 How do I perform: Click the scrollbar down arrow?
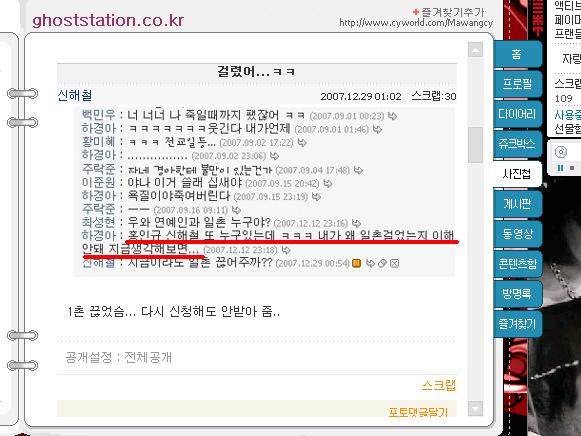[475, 409]
